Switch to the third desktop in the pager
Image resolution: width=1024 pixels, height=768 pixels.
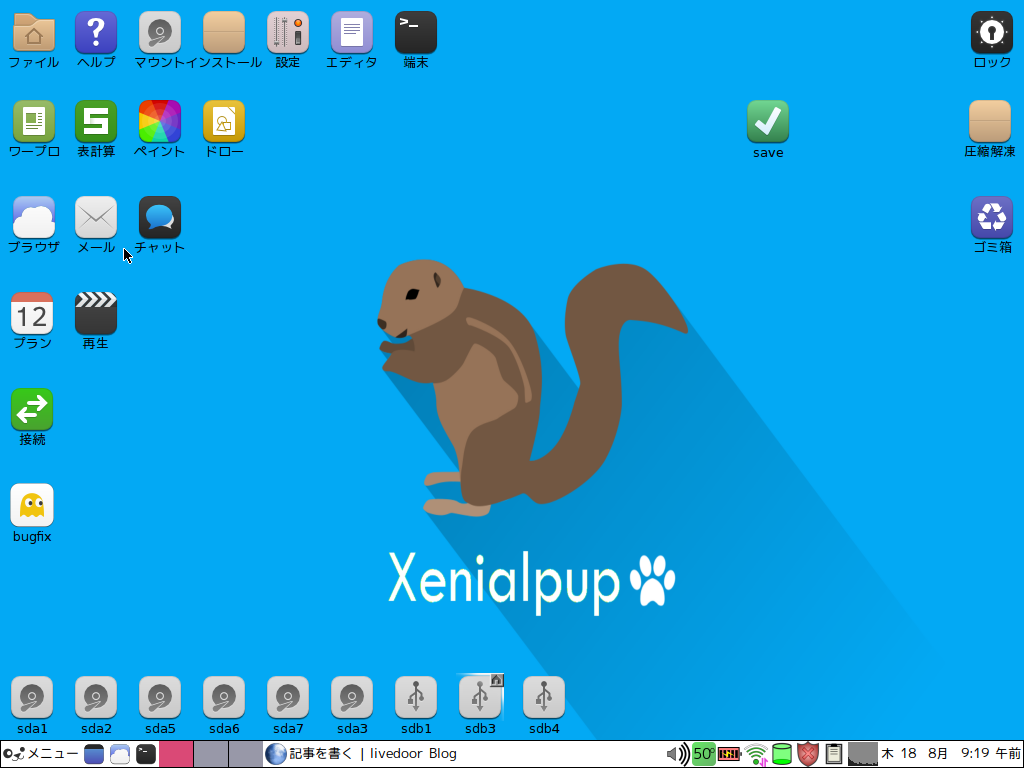246,754
